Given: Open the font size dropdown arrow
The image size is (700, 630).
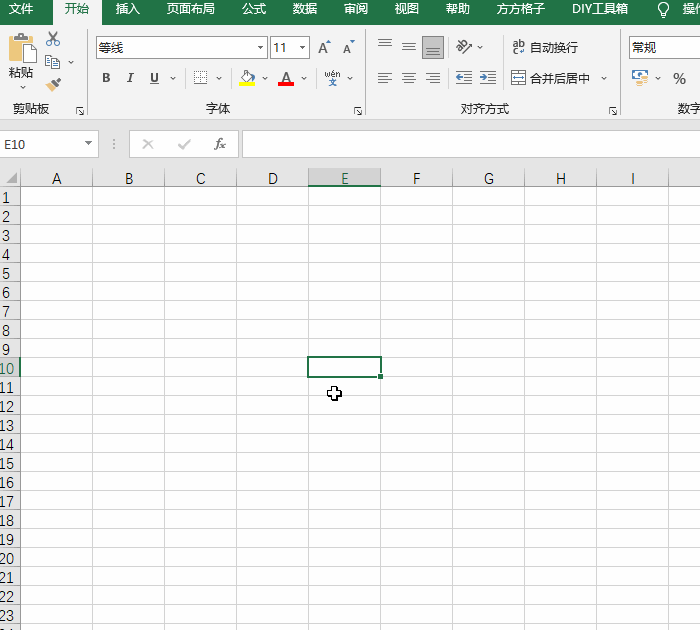Looking at the screenshot, I should (x=302, y=47).
